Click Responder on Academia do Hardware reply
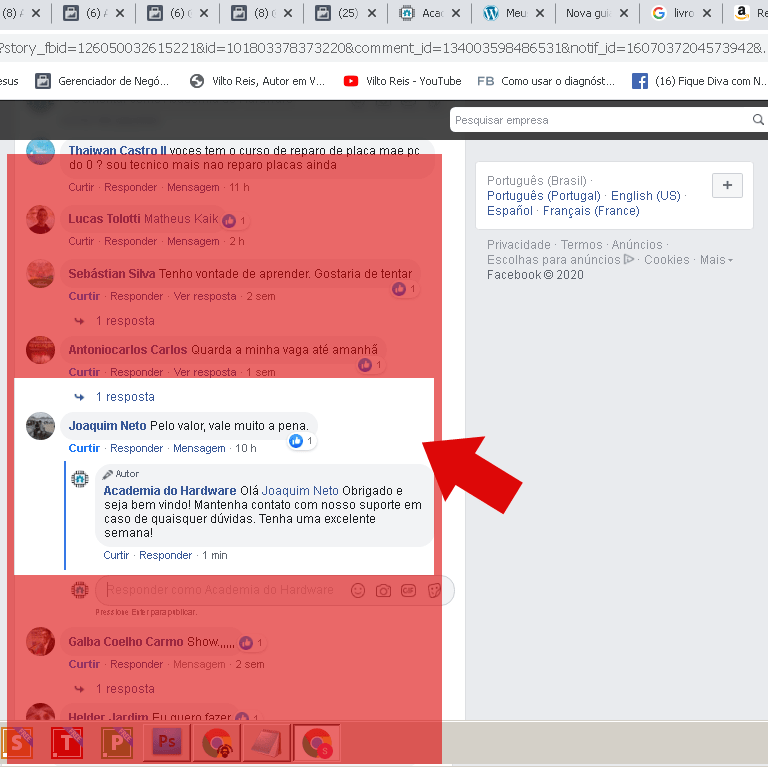This screenshot has width=768, height=768. pyautogui.click(x=166, y=555)
